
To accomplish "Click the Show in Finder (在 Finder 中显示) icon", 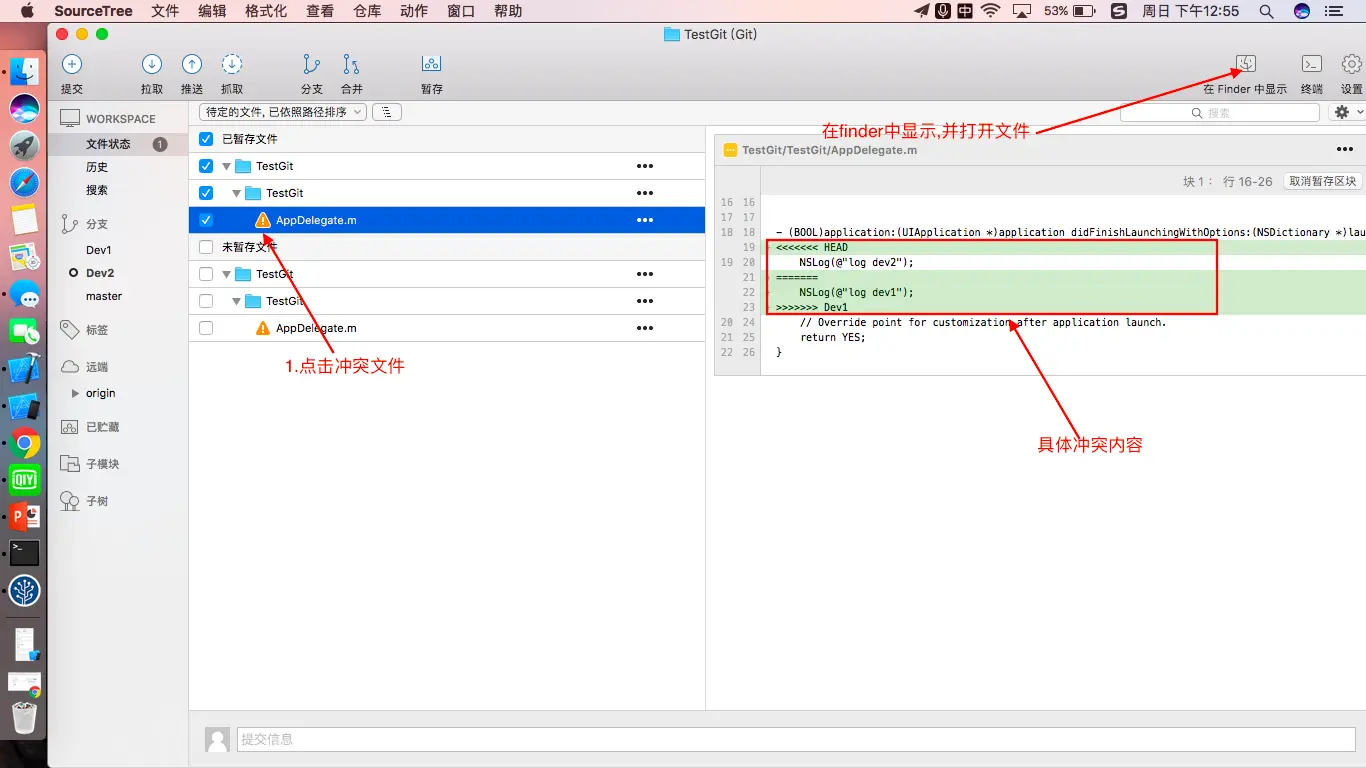I will tap(1246, 64).
